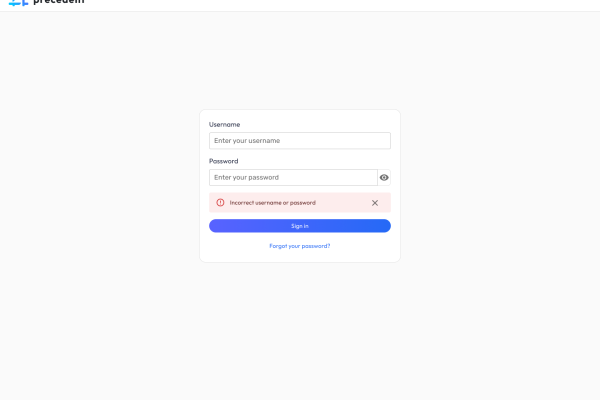Focus the Enter your password field
The image size is (600, 400).
point(293,177)
